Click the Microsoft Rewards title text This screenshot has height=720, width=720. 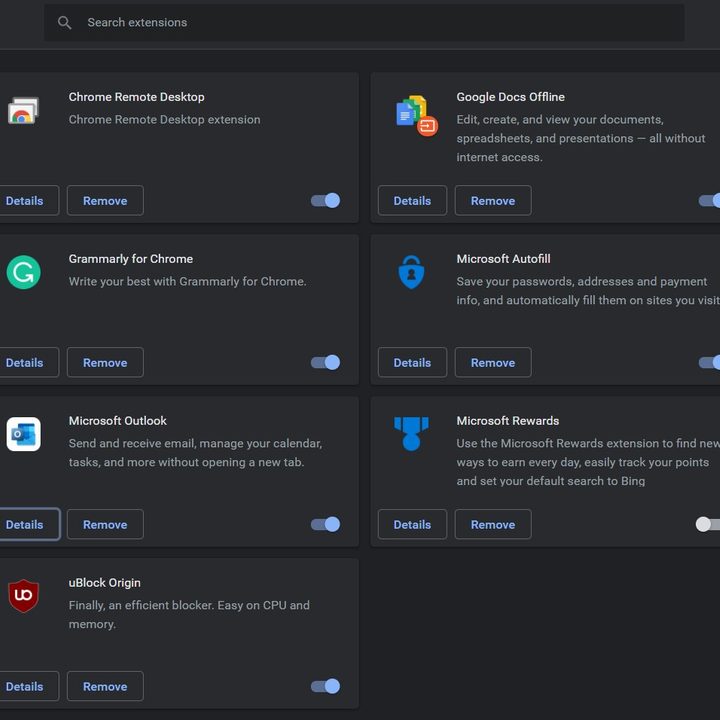(507, 421)
